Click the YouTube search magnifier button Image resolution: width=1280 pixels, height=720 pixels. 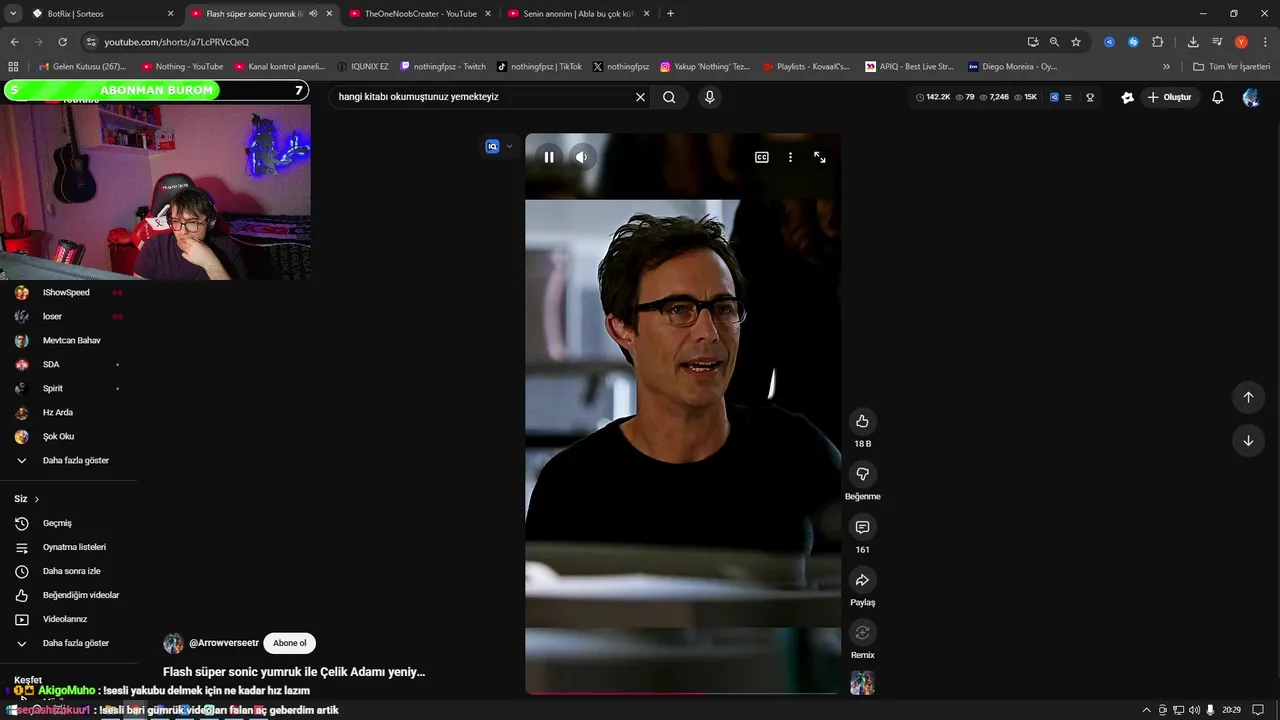pos(669,97)
